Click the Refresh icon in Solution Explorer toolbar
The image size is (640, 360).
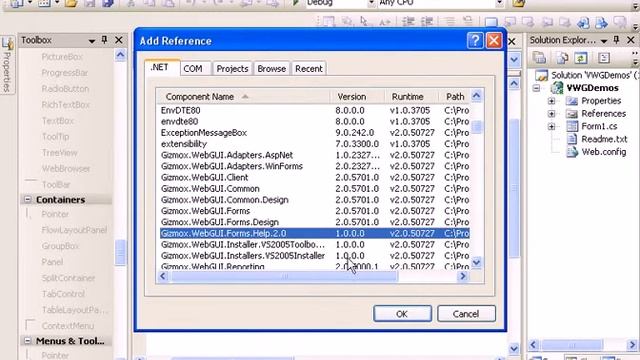point(581,58)
